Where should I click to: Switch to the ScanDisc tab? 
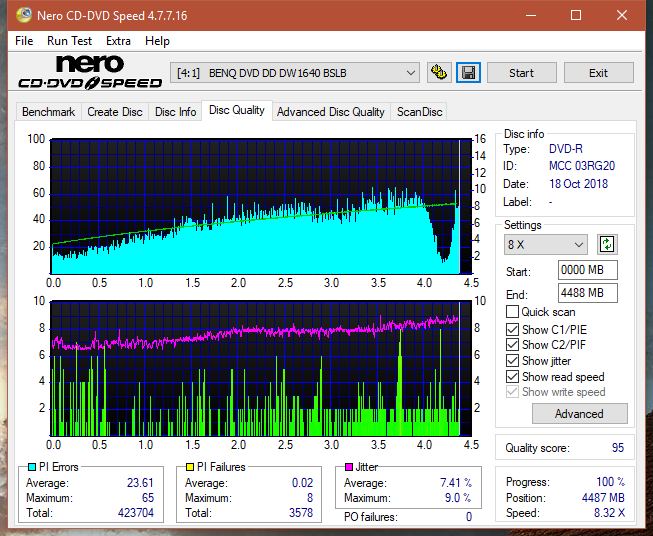[x=419, y=112]
